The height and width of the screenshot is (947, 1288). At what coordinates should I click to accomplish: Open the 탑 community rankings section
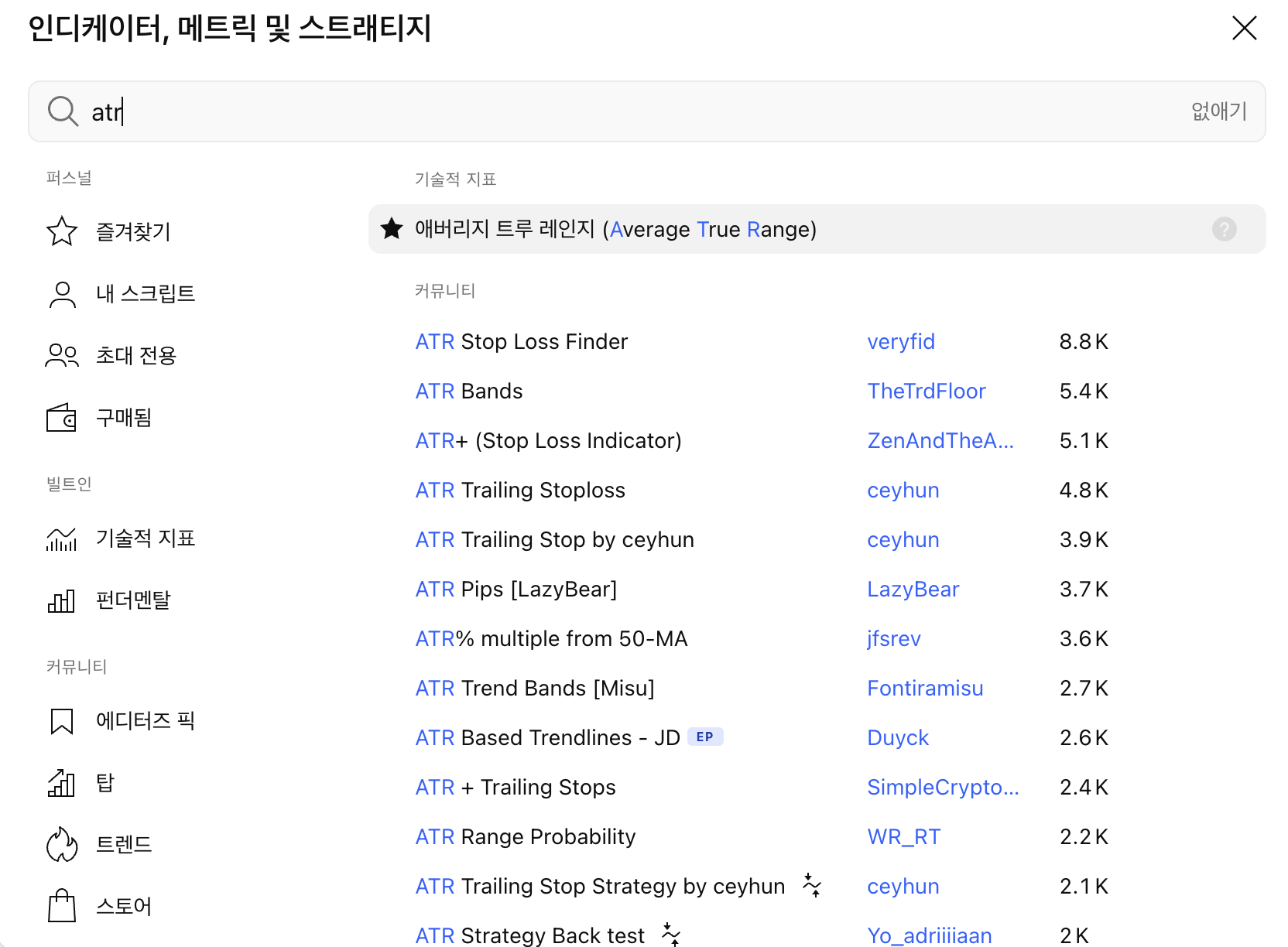[104, 782]
